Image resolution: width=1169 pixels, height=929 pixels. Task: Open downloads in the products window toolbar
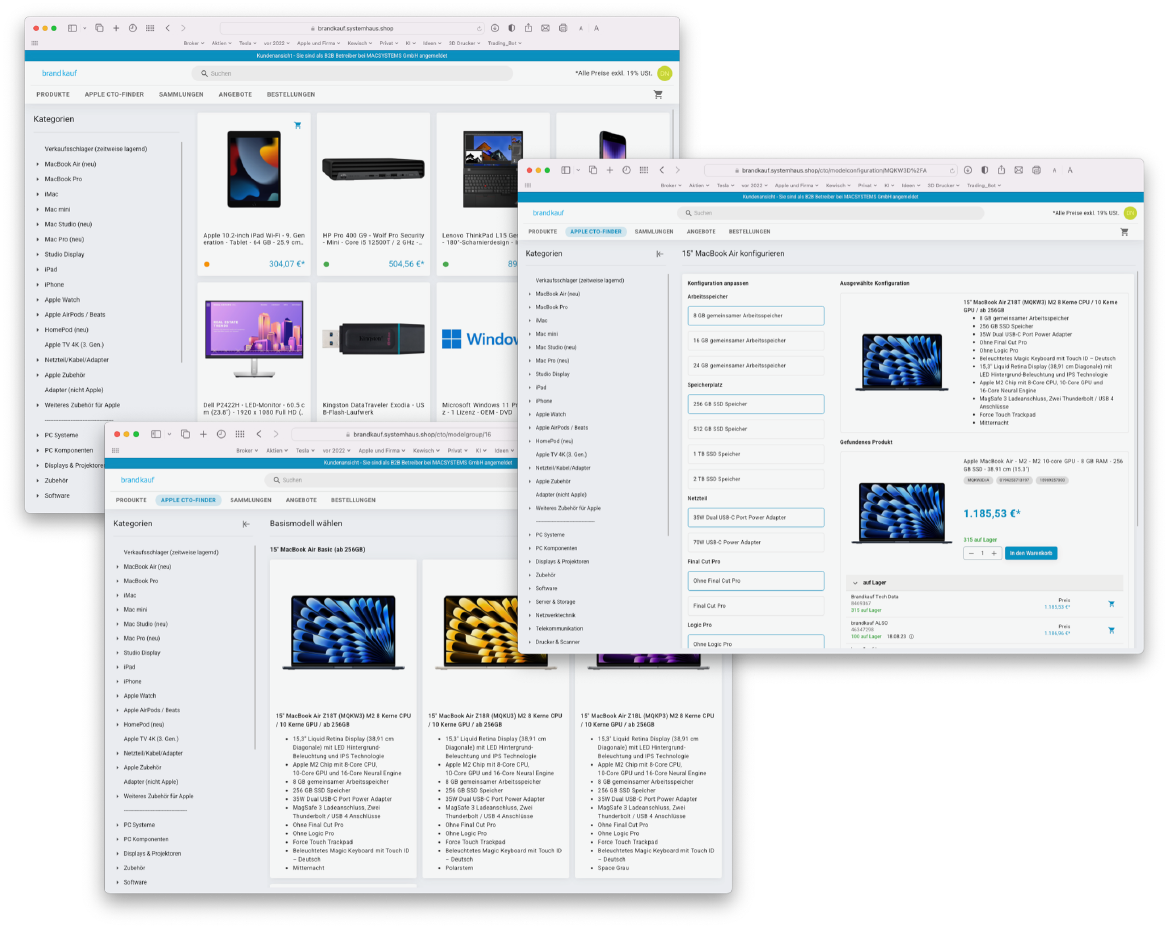point(494,28)
